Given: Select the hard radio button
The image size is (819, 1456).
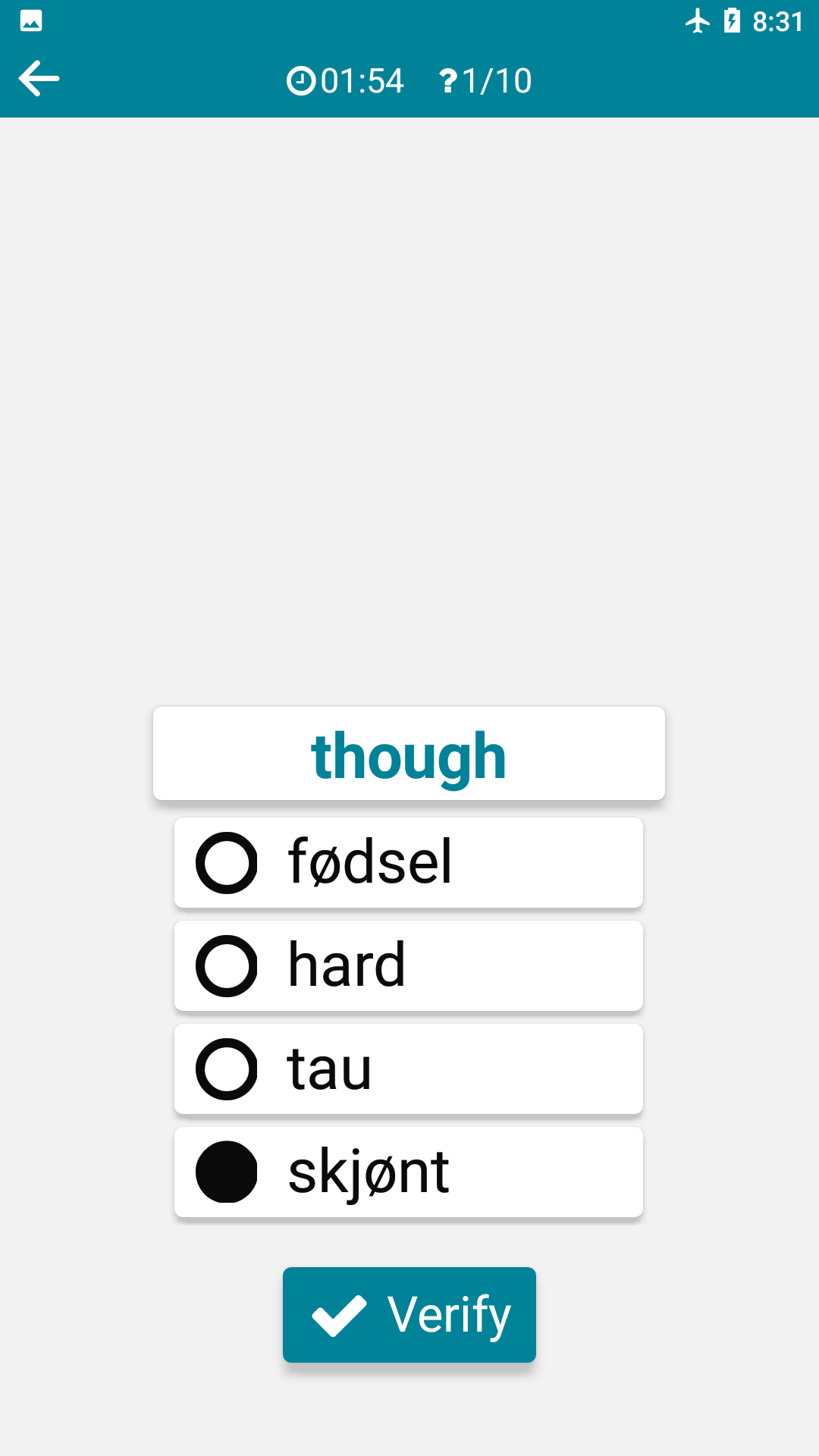Looking at the screenshot, I should (227, 966).
